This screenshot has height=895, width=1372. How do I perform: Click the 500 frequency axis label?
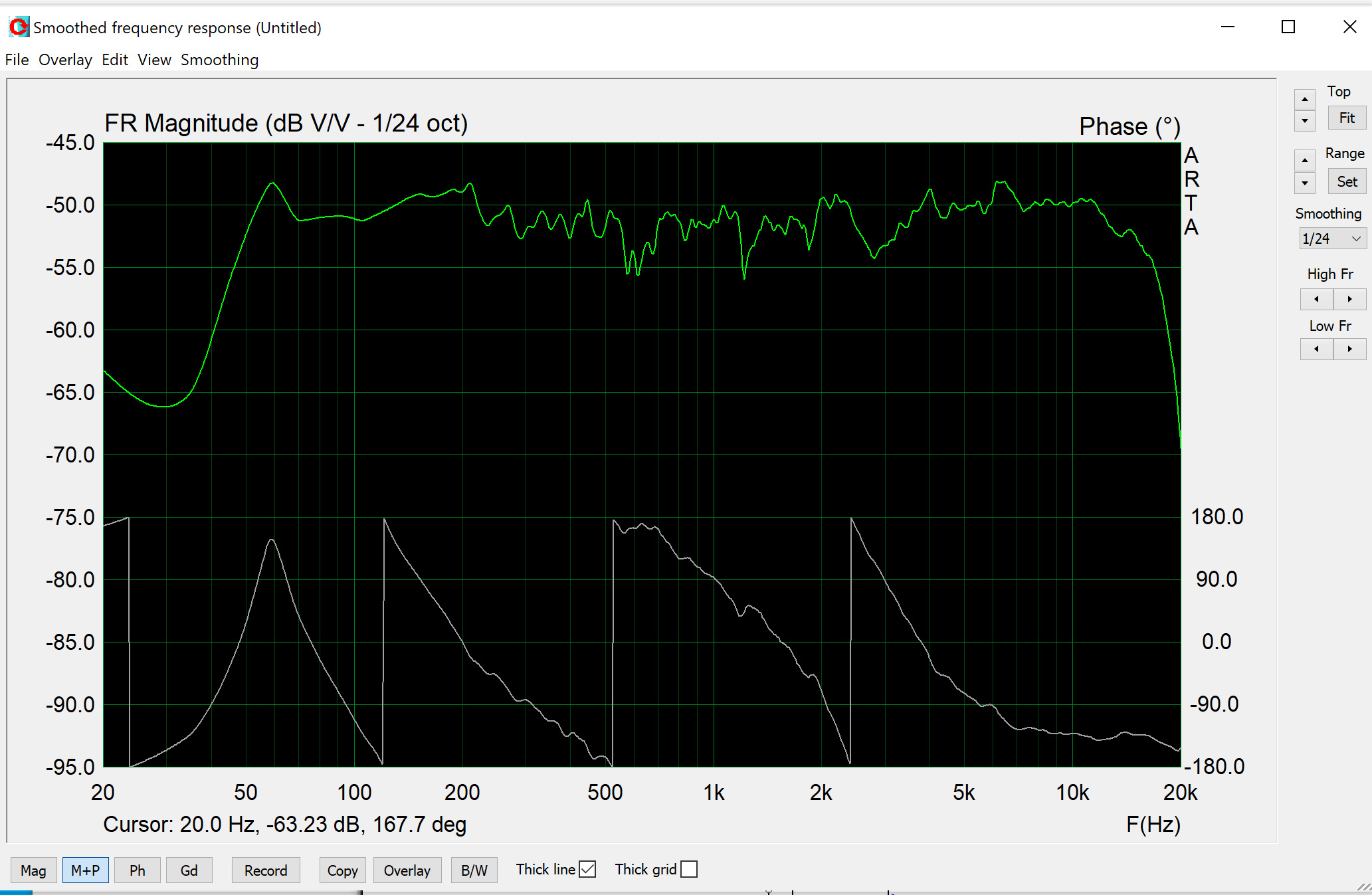click(605, 793)
